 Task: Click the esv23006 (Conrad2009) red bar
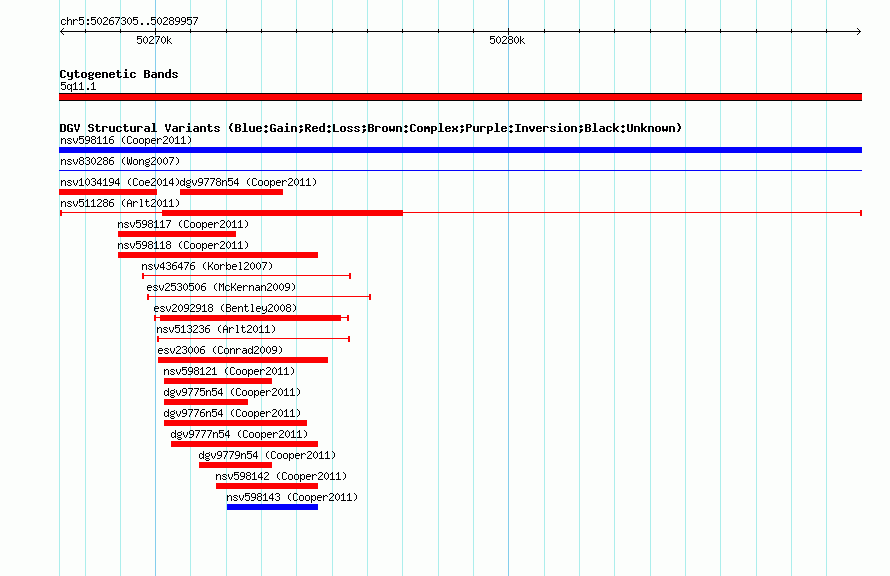point(243,360)
